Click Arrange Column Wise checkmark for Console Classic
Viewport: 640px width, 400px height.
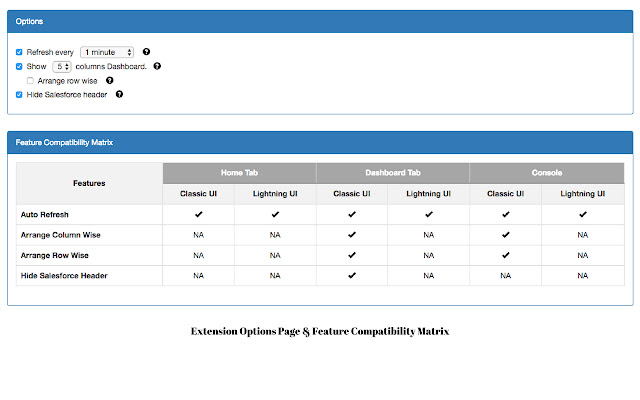point(505,235)
